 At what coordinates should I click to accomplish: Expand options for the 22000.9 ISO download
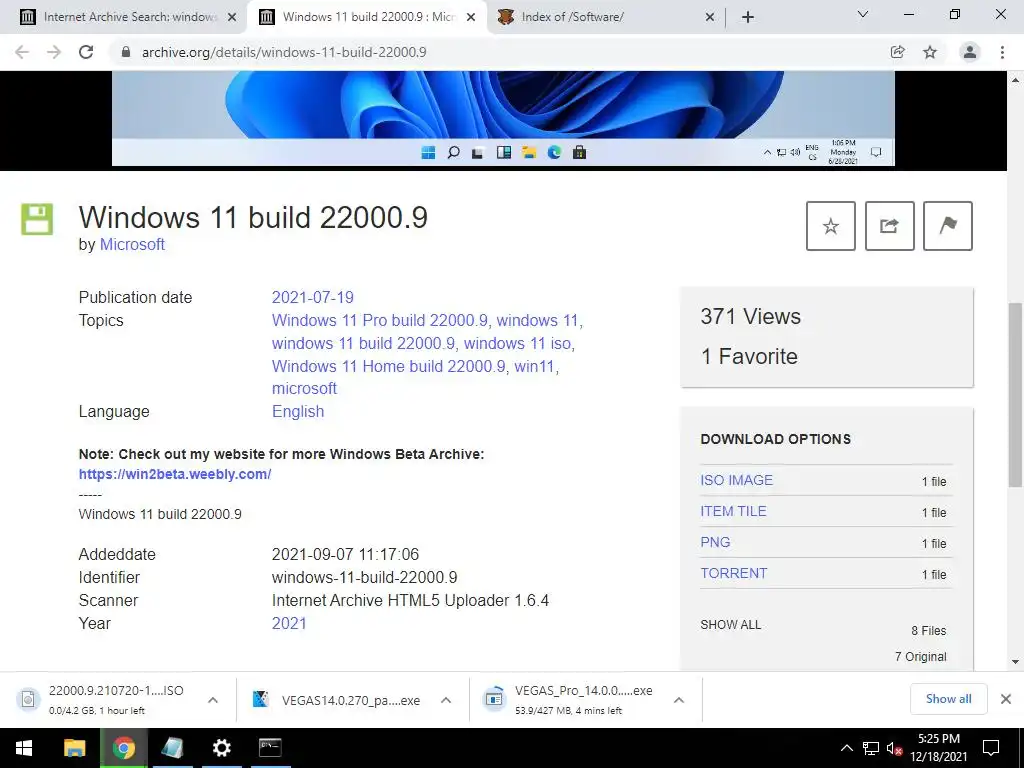[213, 700]
